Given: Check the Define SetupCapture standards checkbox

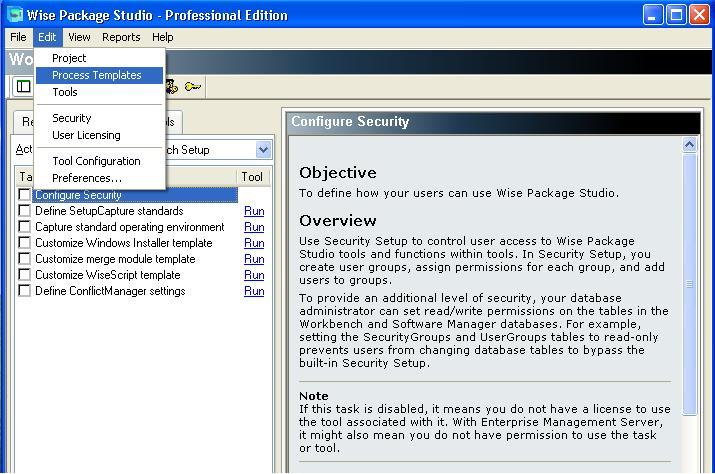Looking at the screenshot, I should tap(24, 210).
